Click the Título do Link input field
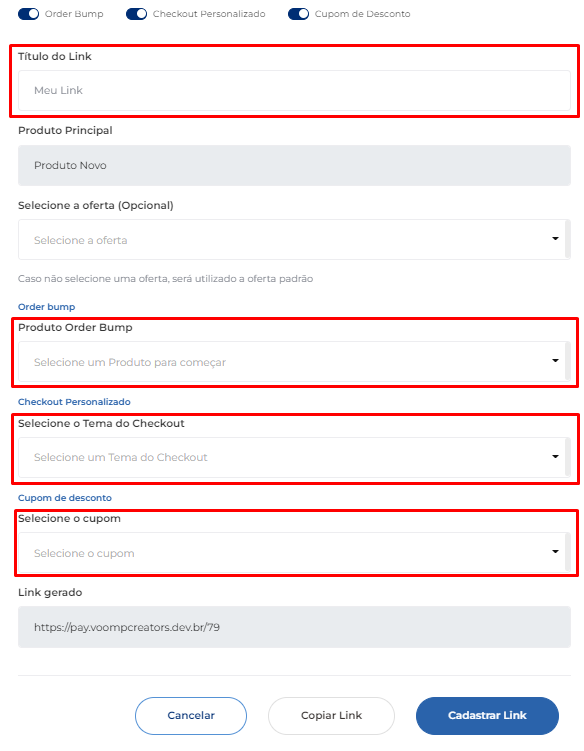584x751 pixels. (x=294, y=91)
